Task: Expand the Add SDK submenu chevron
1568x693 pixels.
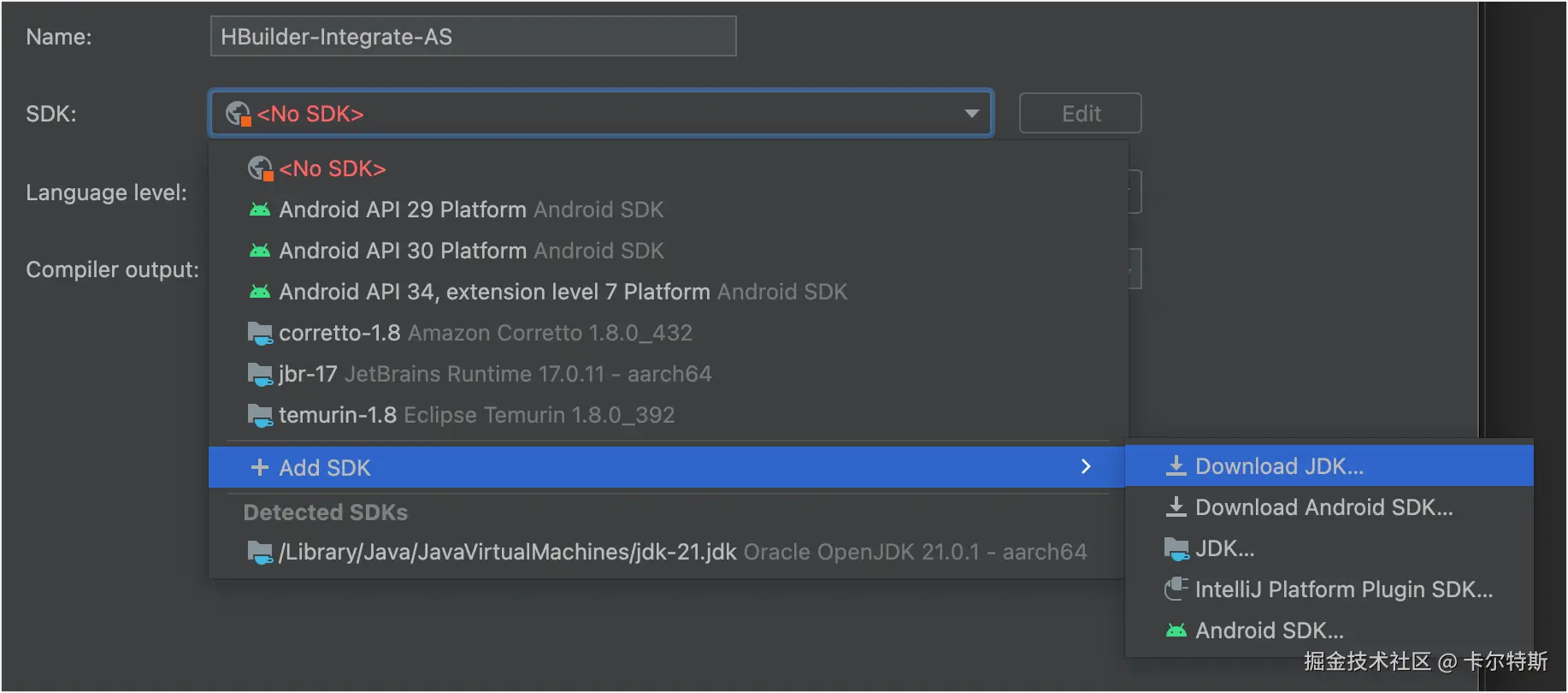Action: (1086, 467)
